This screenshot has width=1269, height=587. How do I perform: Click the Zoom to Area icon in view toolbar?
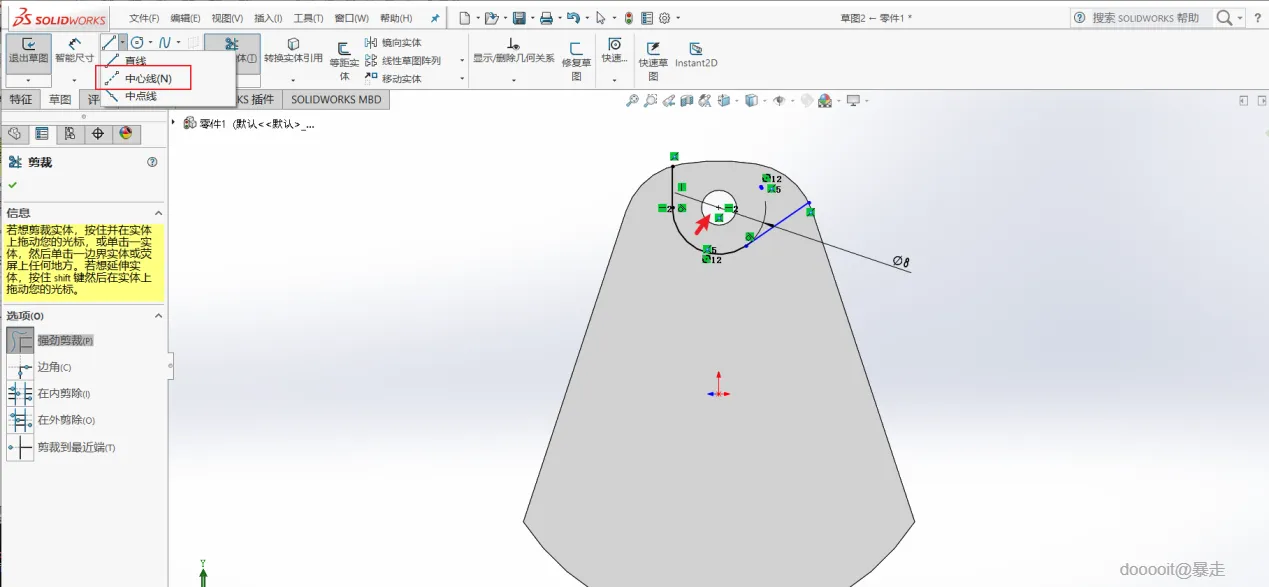click(651, 100)
